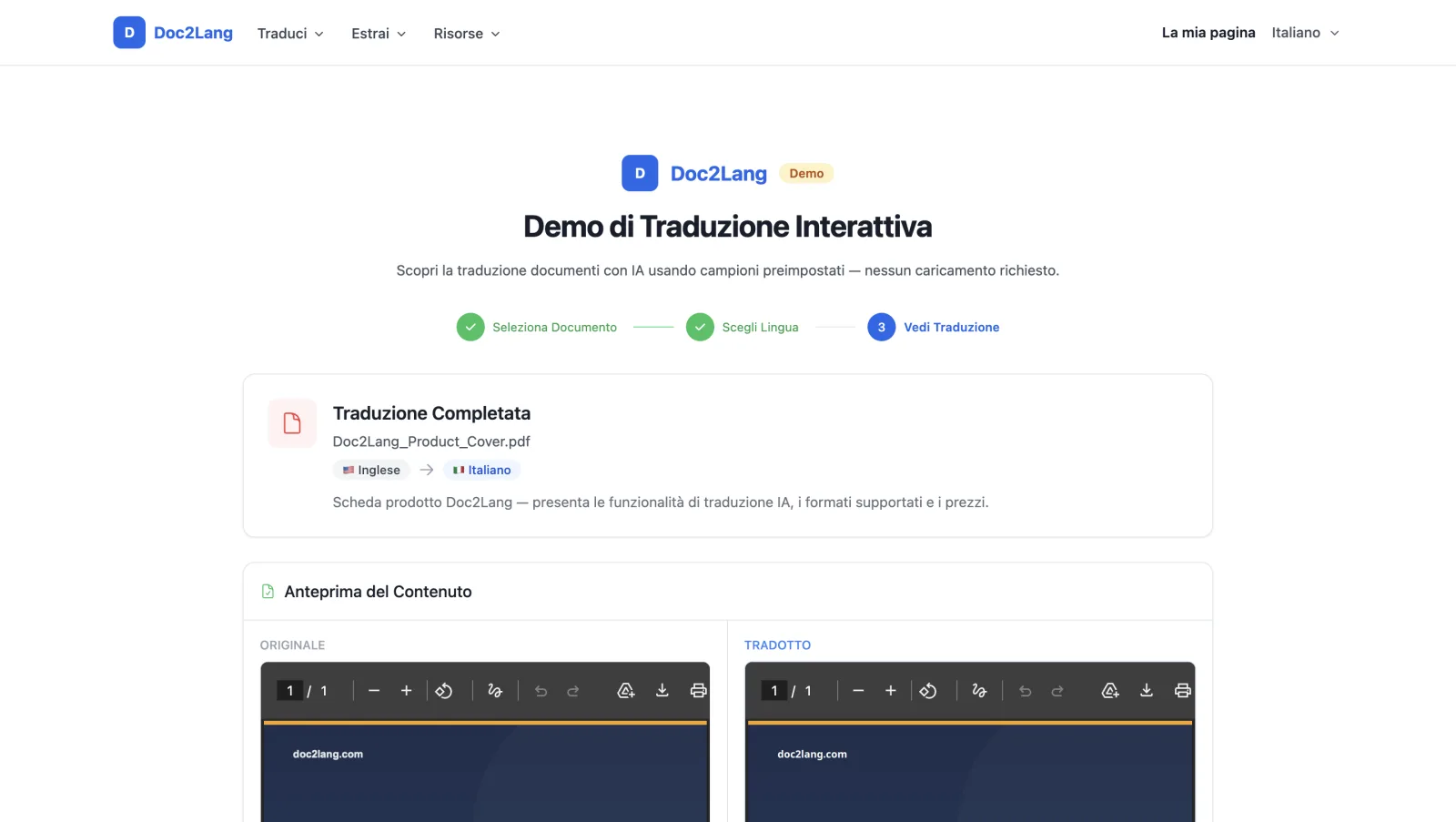Download the ORIGINALE PDF
The width and height of the screenshot is (1456, 822).
(x=662, y=691)
